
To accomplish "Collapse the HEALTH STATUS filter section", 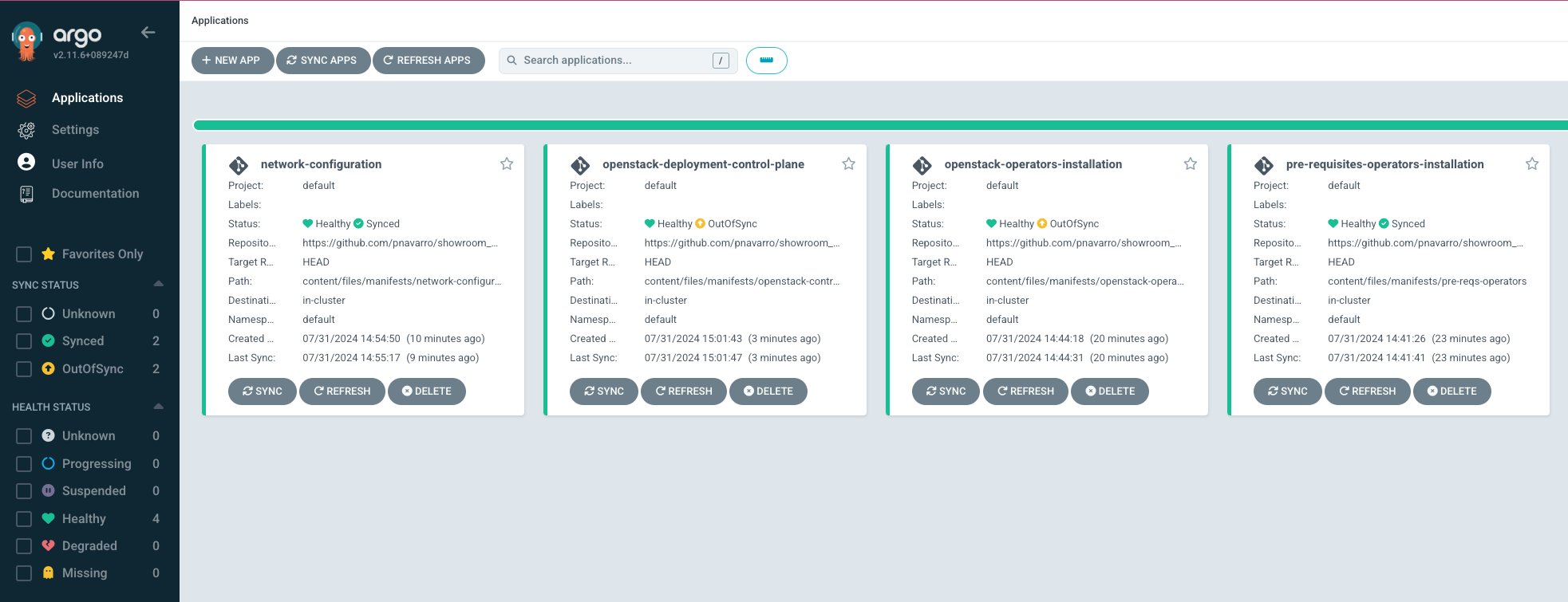I will tap(158, 407).
